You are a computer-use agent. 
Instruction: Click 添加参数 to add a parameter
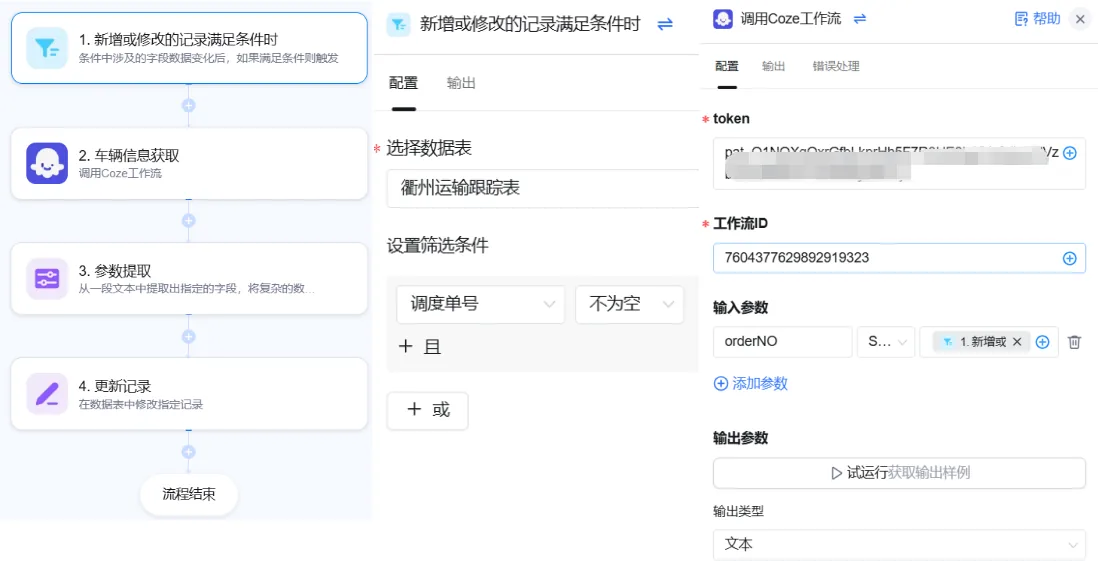coord(751,383)
